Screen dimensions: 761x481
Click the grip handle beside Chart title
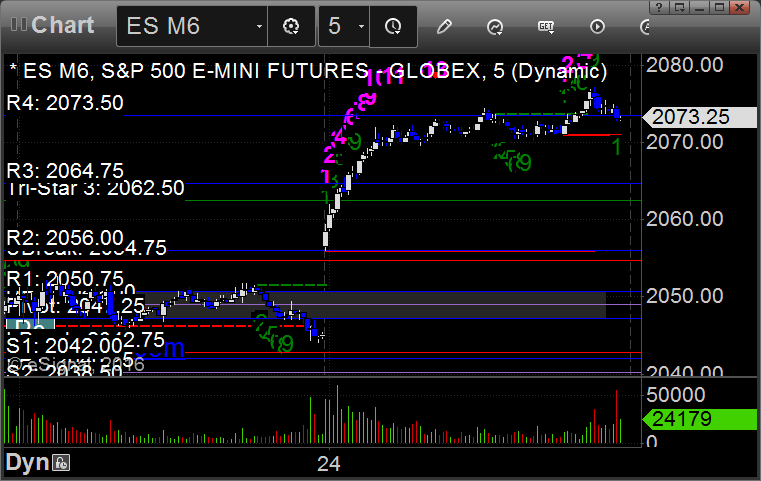pyautogui.click(x=18, y=24)
